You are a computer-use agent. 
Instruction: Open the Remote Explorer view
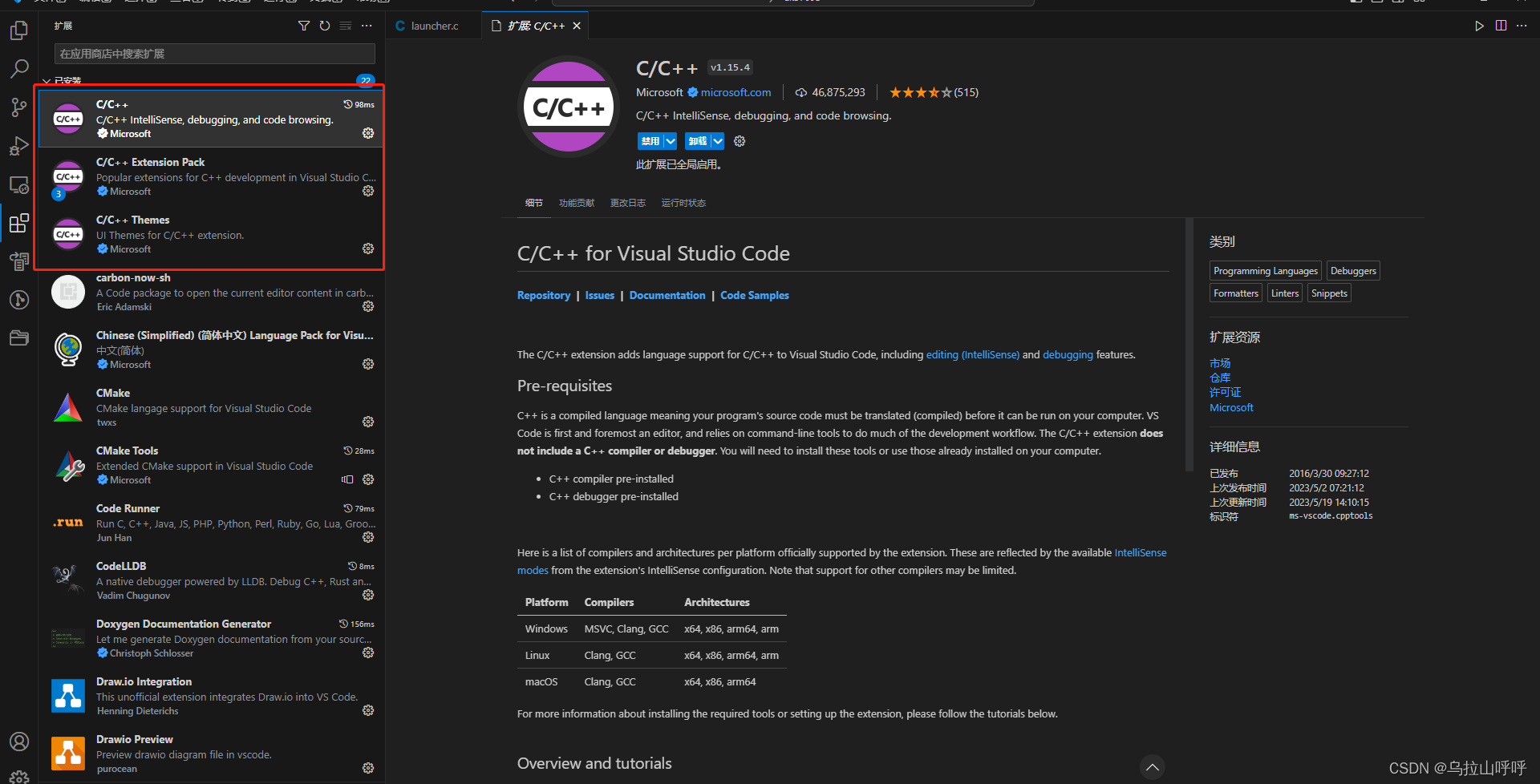coord(19,184)
